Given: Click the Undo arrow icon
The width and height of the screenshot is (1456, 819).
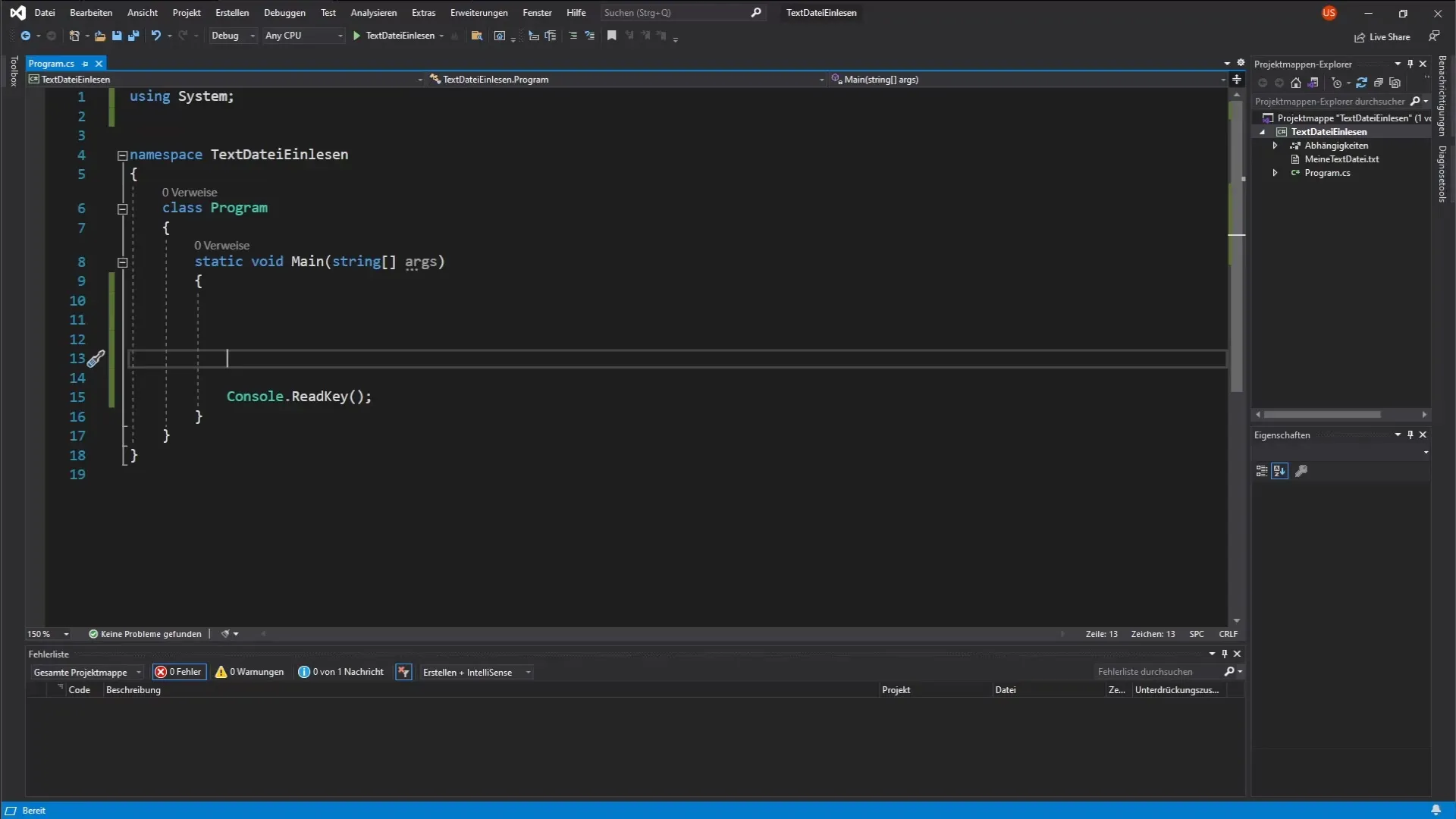Looking at the screenshot, I should (x=155, y=36).
